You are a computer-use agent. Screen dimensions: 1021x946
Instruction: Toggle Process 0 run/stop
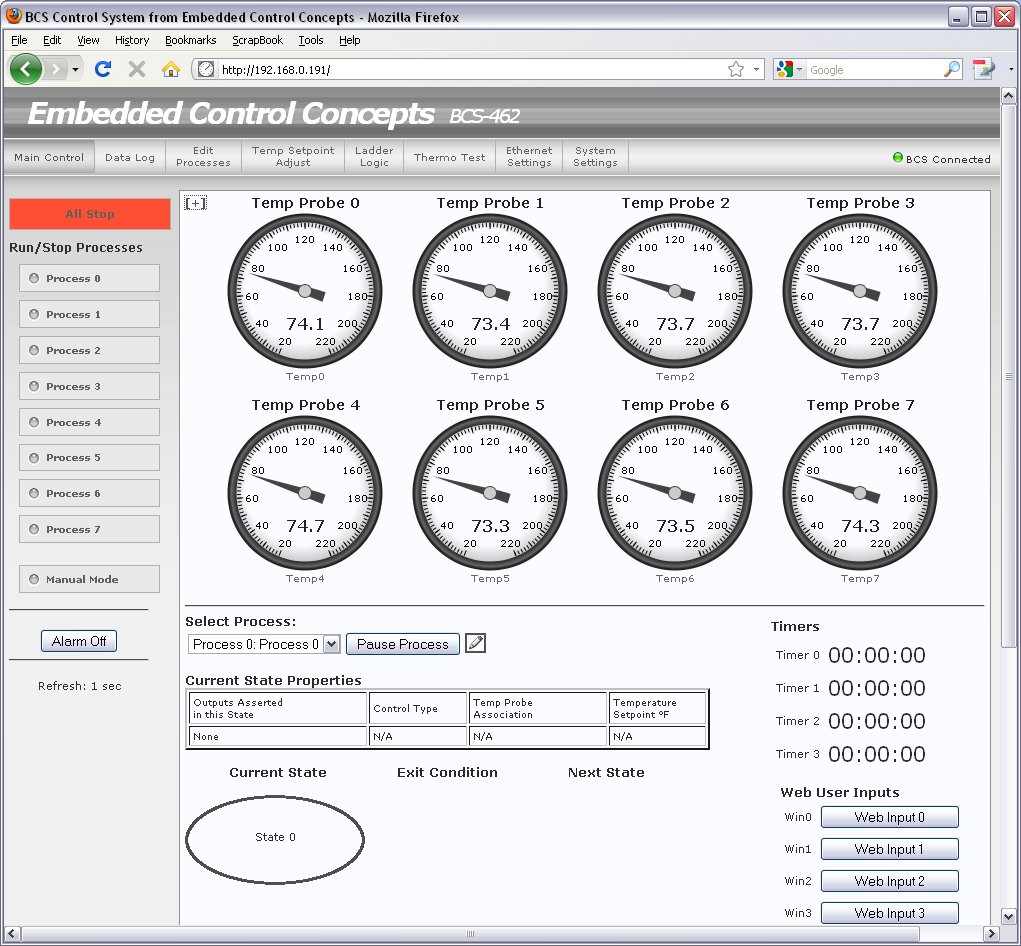[x=89, y=278]
